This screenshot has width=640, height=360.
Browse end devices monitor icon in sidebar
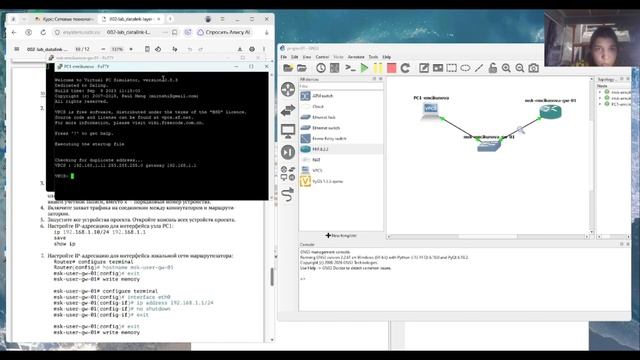pos(288,131)
